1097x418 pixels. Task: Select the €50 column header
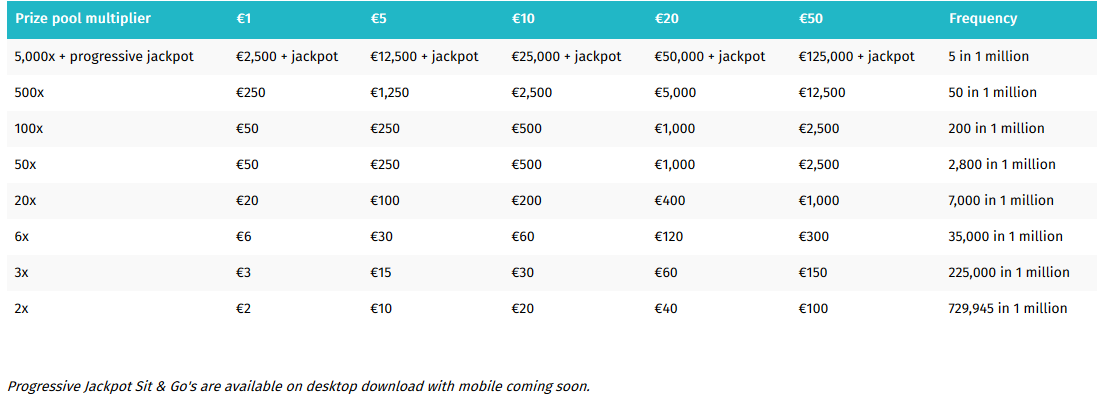coord(811,19)
